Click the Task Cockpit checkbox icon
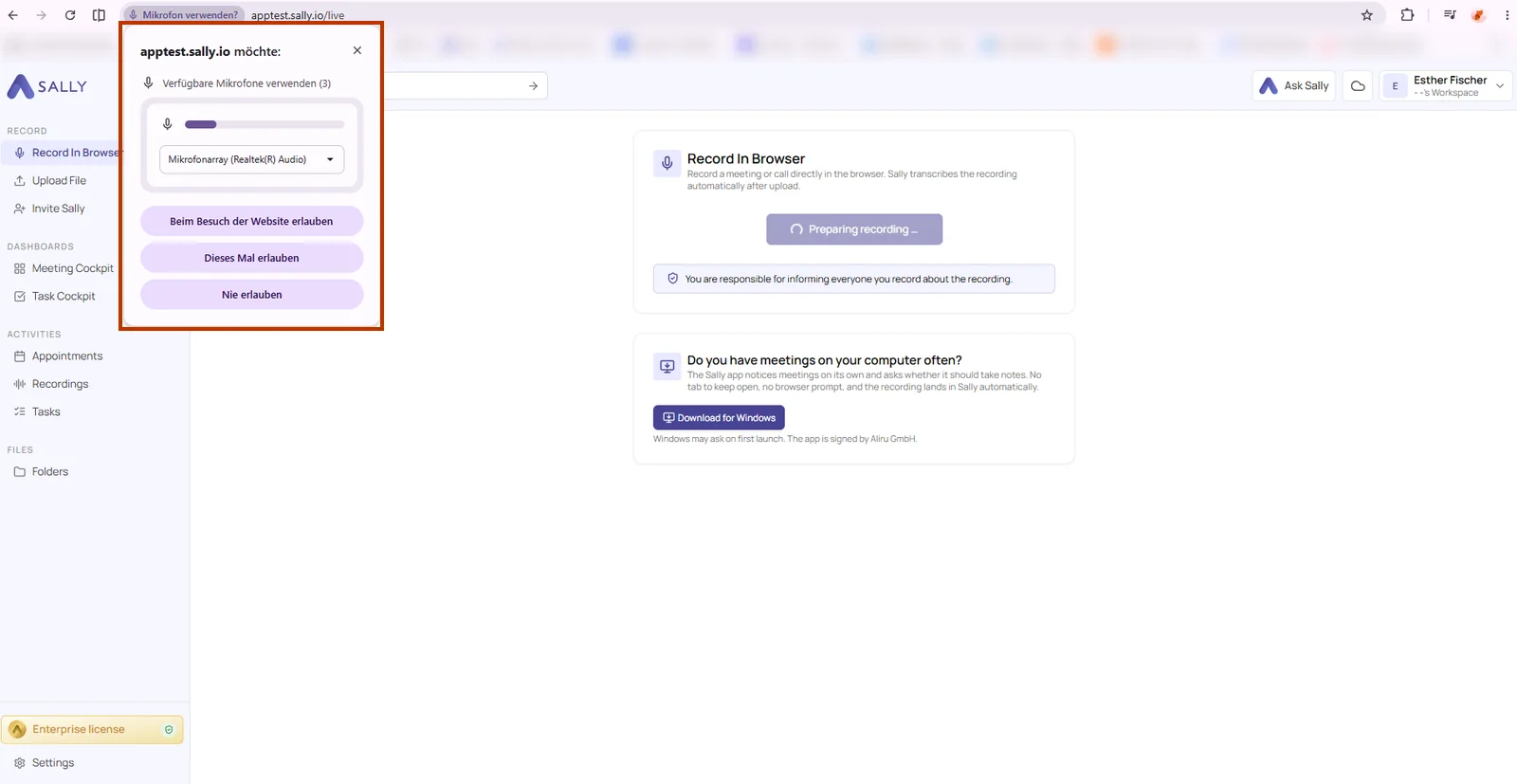This screenshot has height=784, width=1517. coord(20,296)
